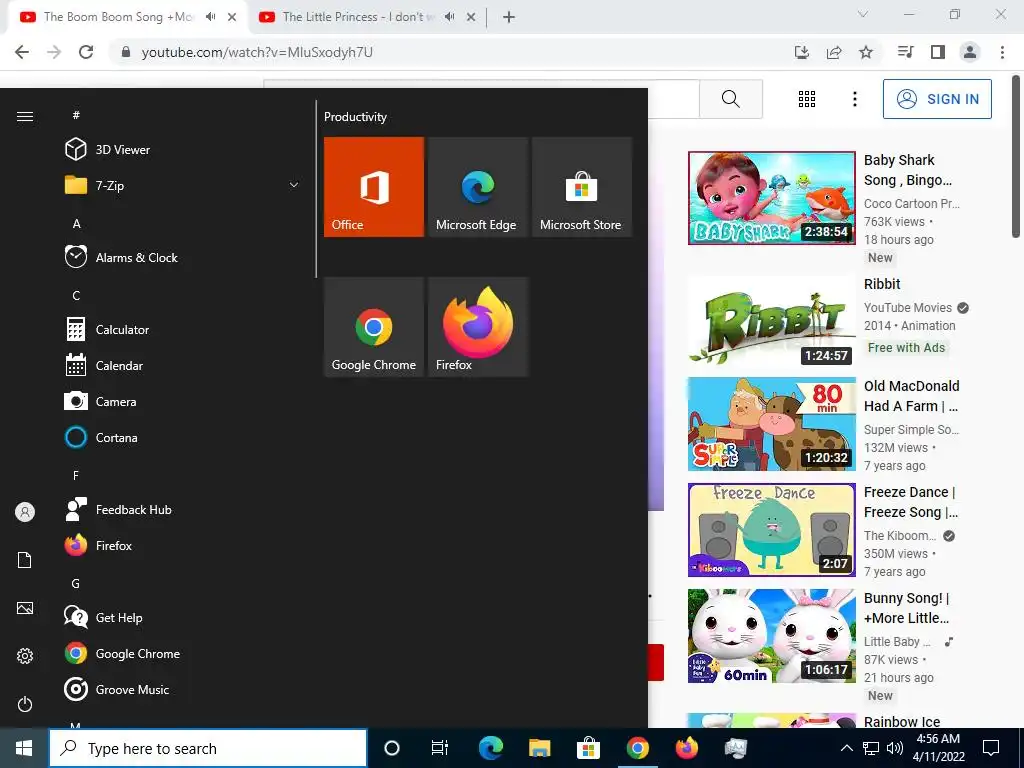Click the YouTube page scrollbar
This screenshot has width=1024, height=768.
[x=1017, y=157]
